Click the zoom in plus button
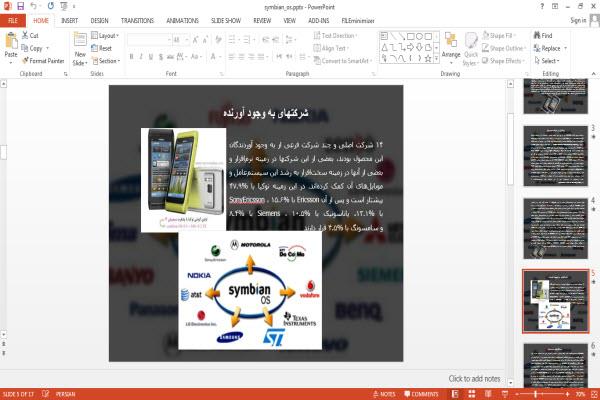This screenshot has width=600, height=400. (x=567, y=394)
